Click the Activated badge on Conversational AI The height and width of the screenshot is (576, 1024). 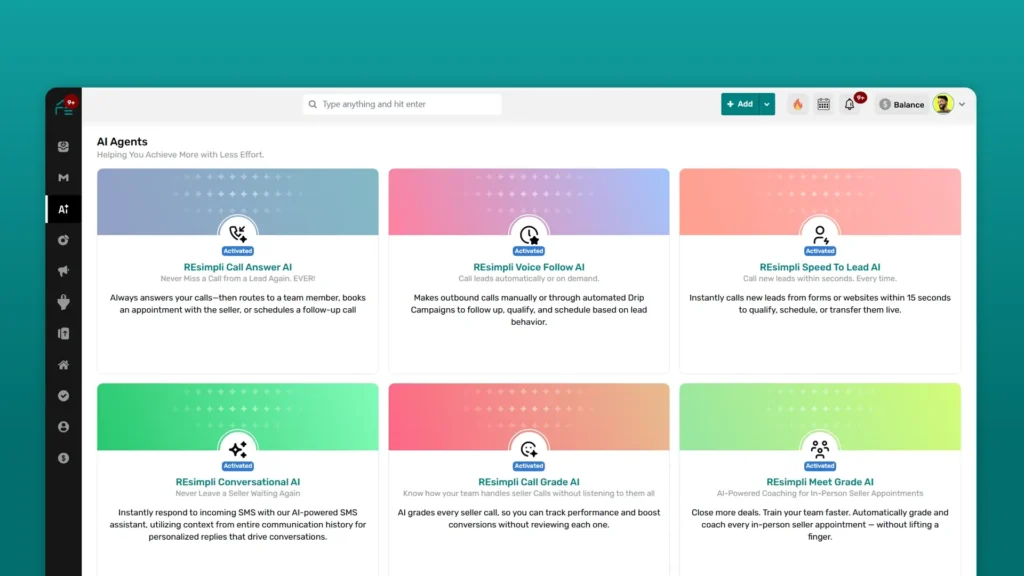click(x=238, y=466)
